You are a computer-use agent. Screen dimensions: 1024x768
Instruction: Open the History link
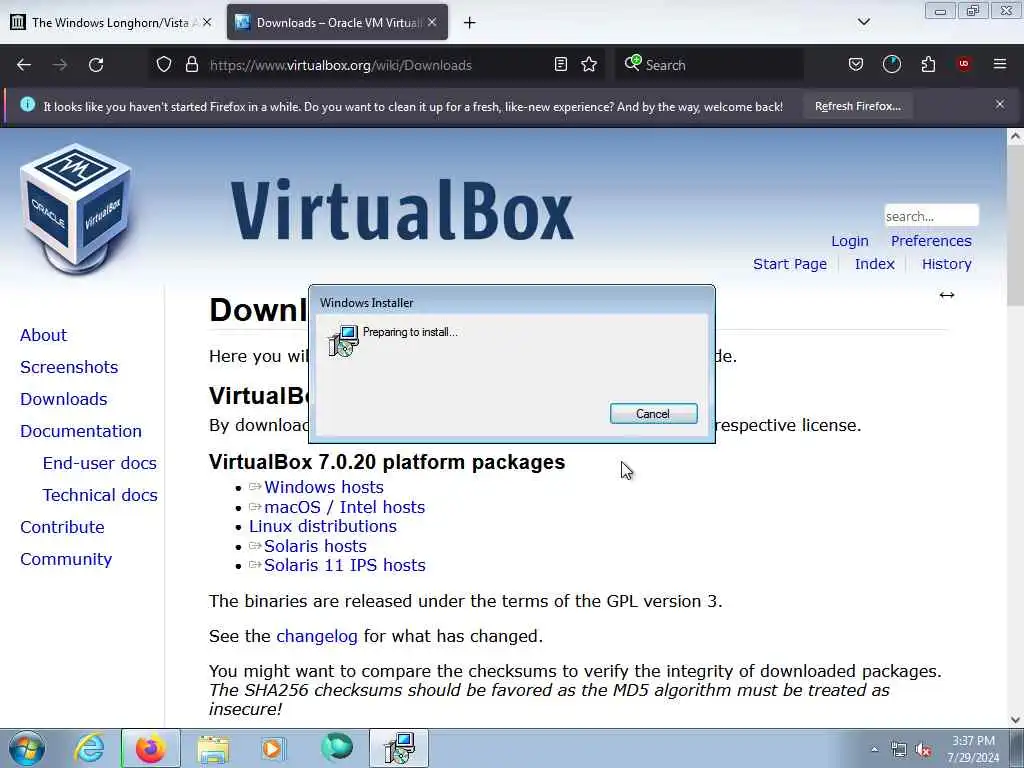(946, 264)
